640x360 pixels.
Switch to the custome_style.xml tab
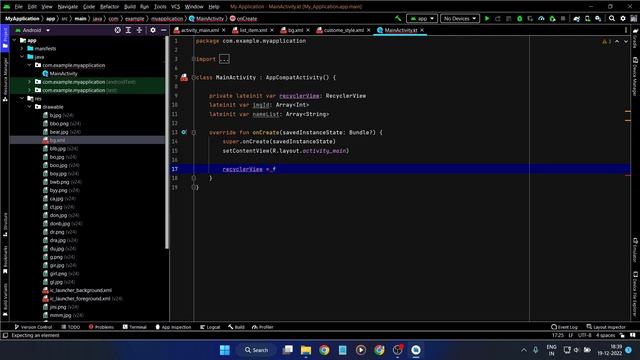click(x=343, y=30)
